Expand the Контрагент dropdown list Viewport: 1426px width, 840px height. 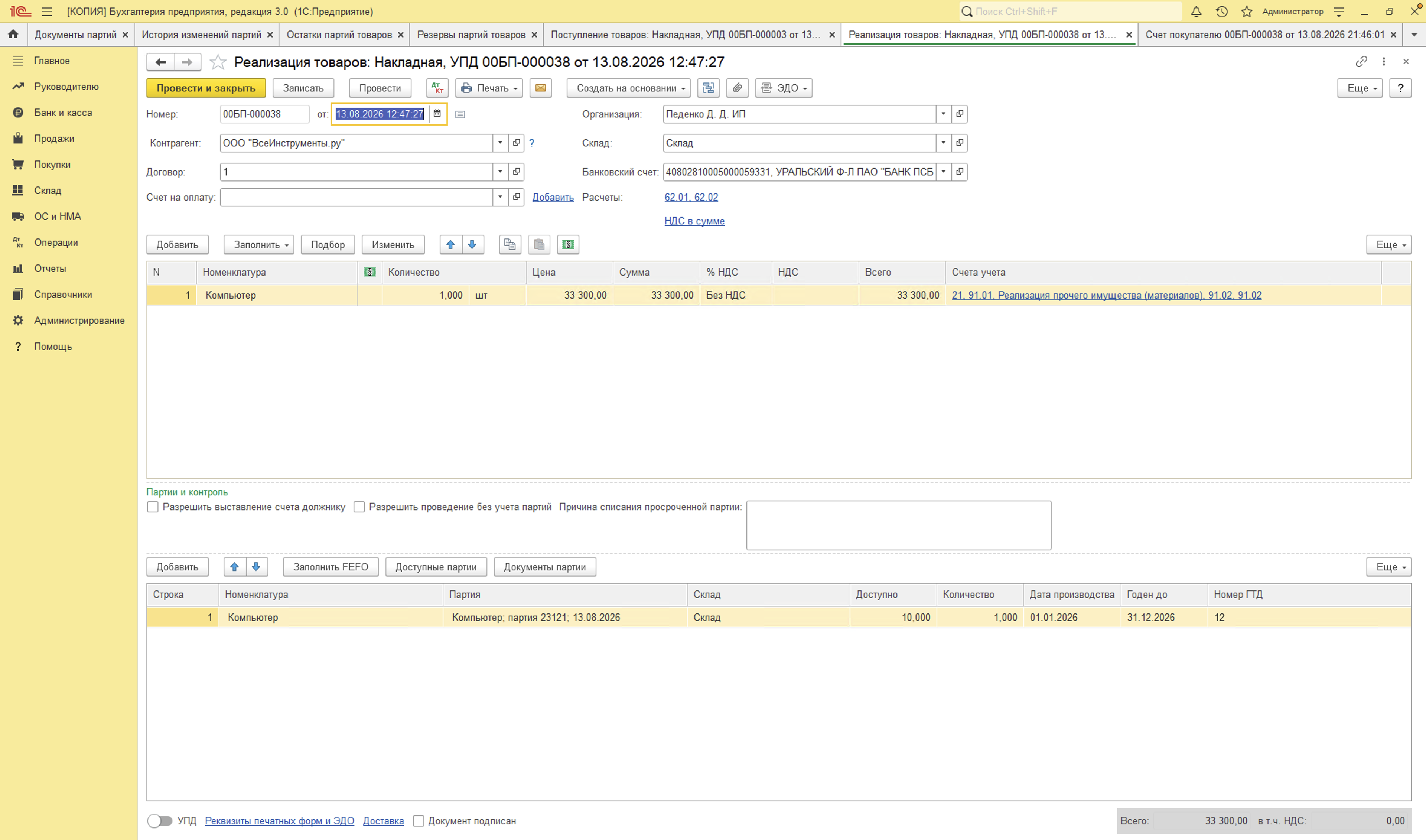click(x=500, y=143)
